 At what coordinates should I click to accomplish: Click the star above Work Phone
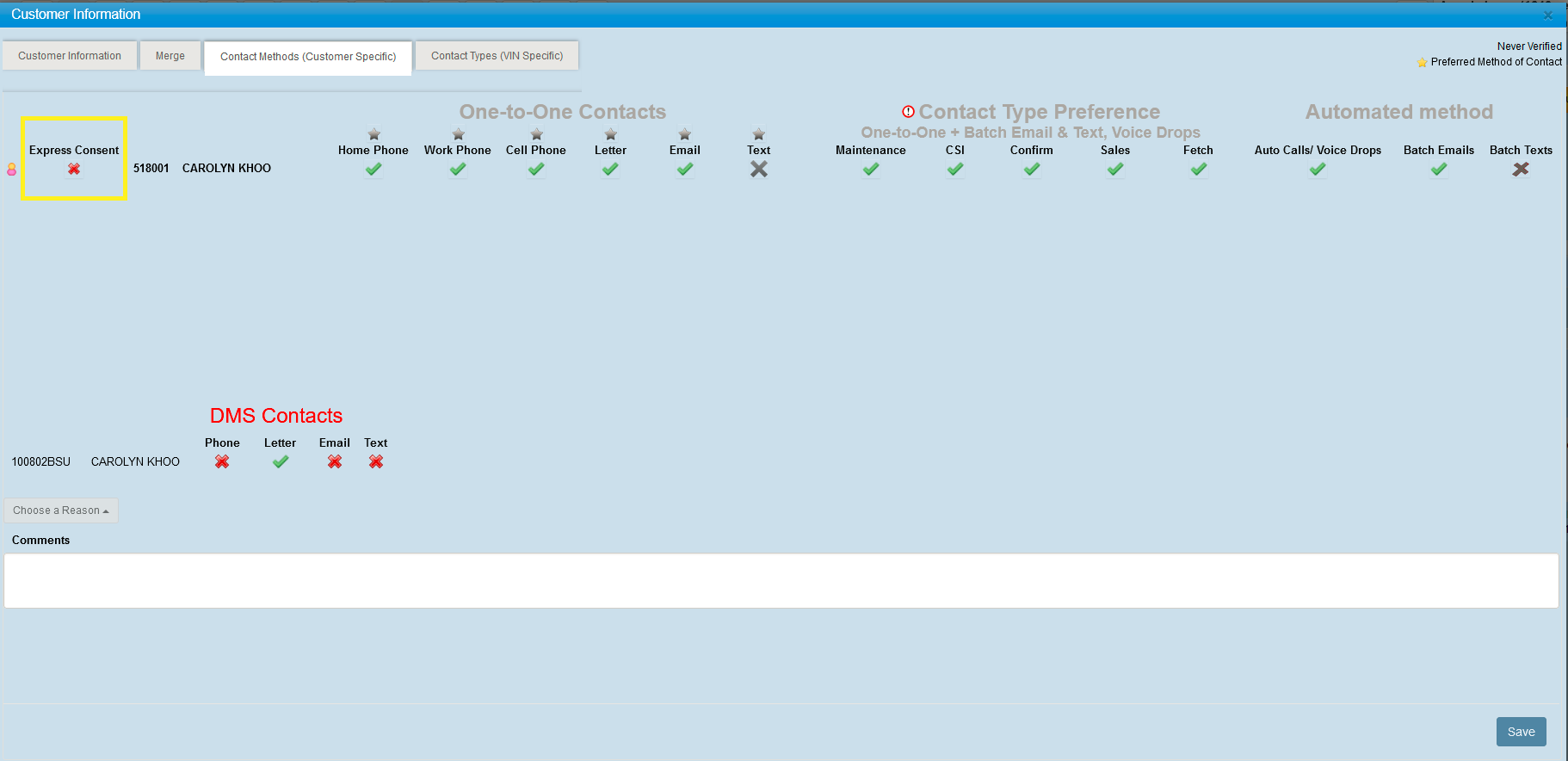tap(458, 134)
